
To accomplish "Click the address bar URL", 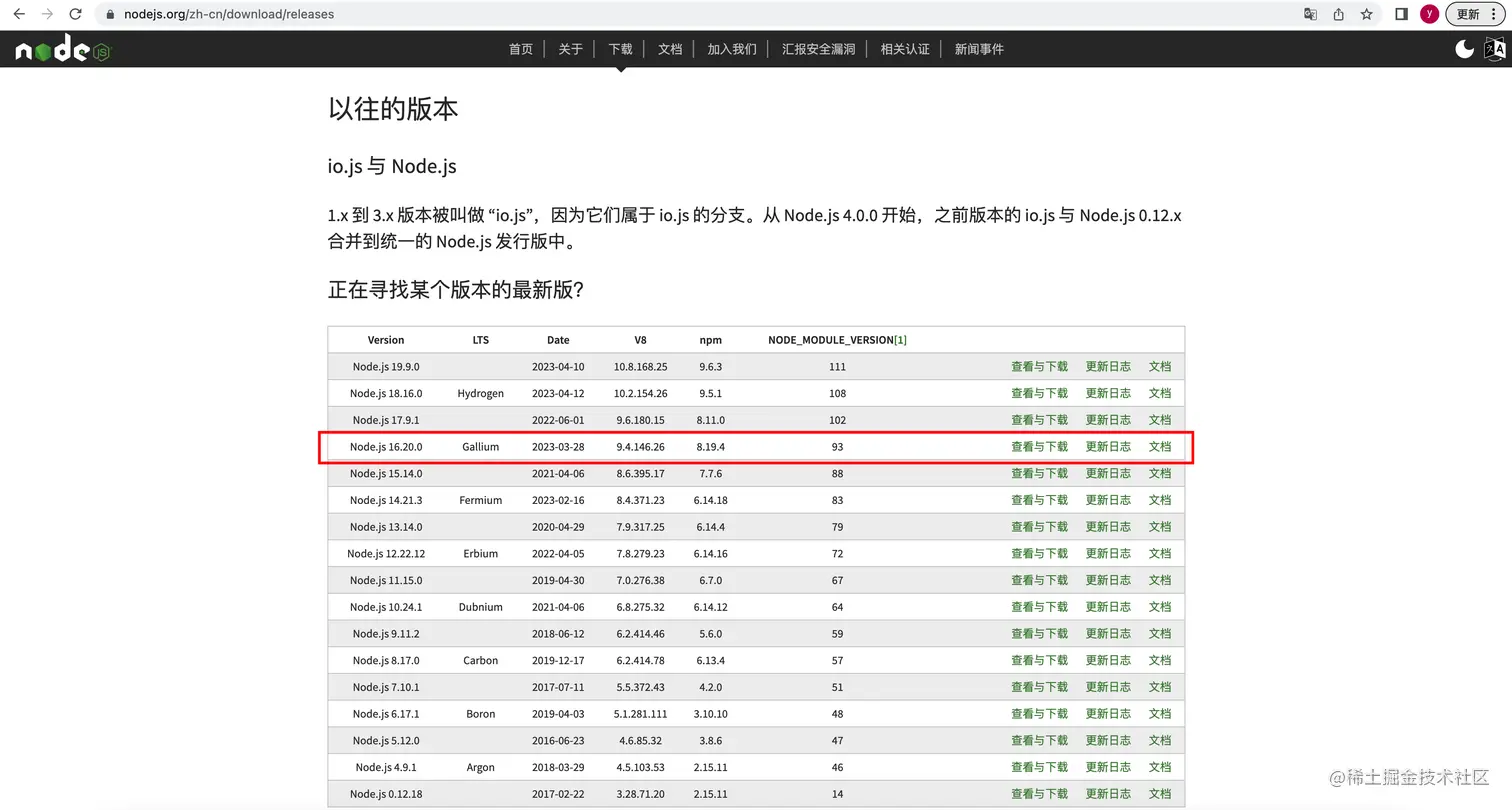I will tap(229, 14).
